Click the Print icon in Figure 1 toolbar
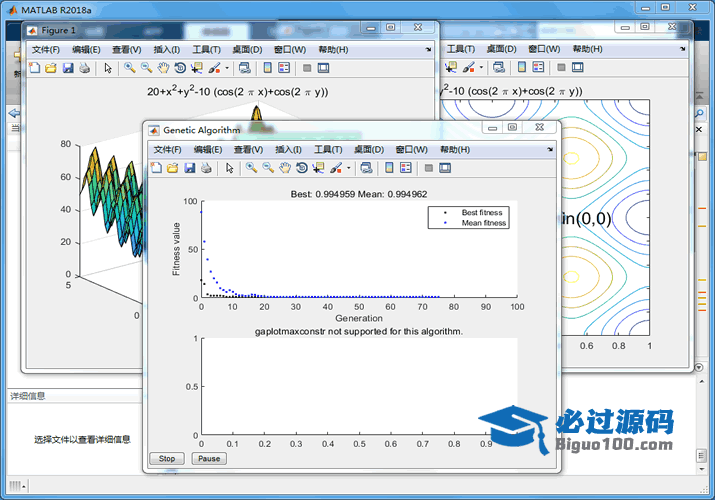Image resolution: width=715 pixels, height=500 pixels. point(84,68)
